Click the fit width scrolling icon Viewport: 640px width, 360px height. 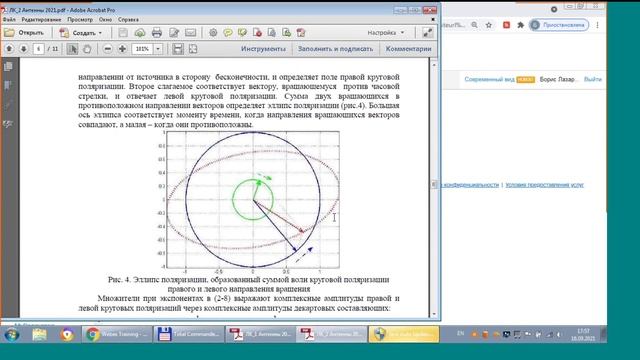[x=178, y=49]
